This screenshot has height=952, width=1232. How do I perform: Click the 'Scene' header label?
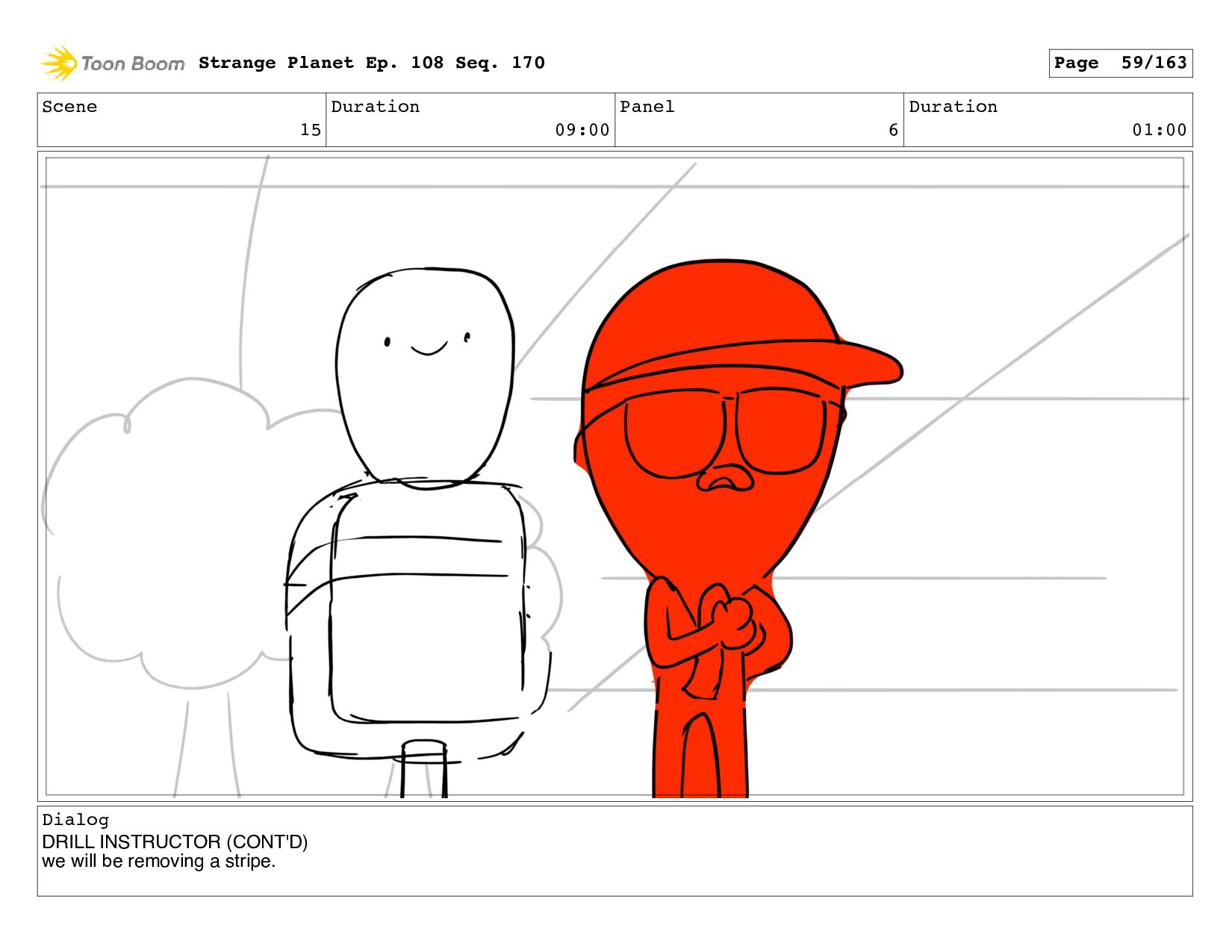tap(69, 107)
